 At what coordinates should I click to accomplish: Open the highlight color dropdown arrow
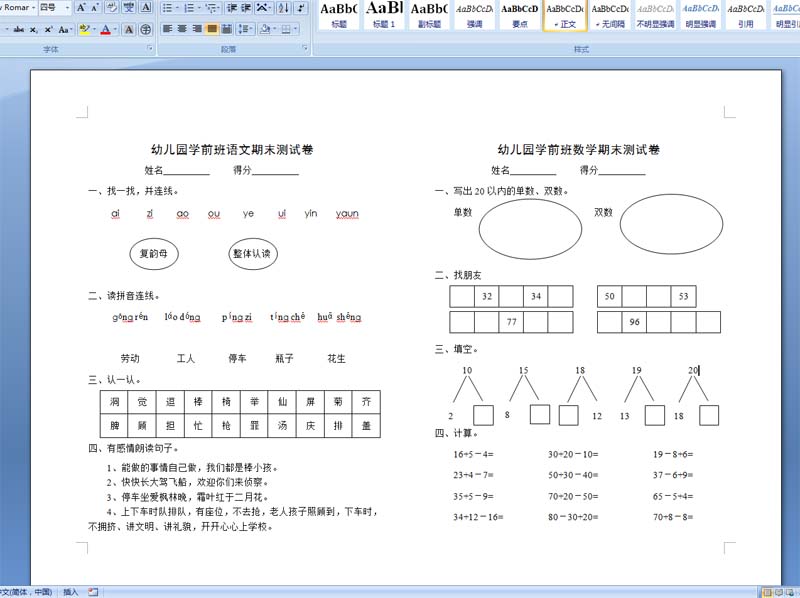pos(94,30)
